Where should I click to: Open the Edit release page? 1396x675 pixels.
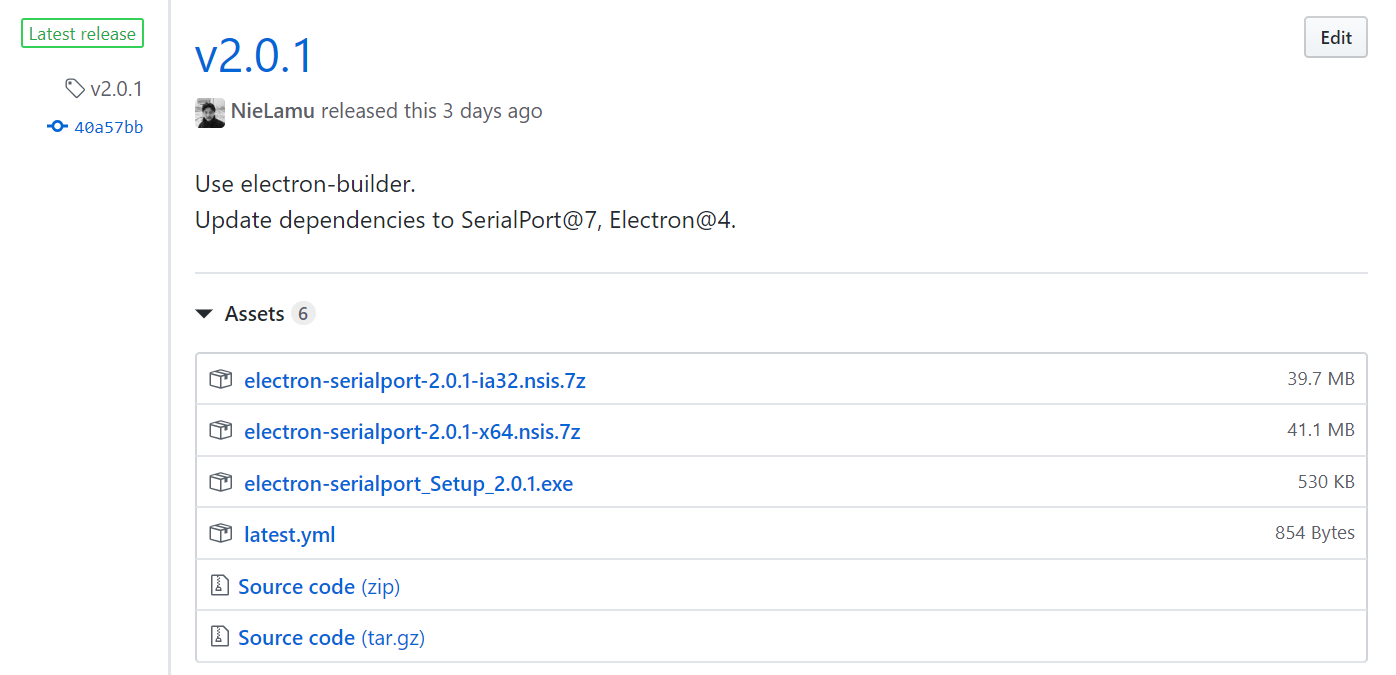1335,37
